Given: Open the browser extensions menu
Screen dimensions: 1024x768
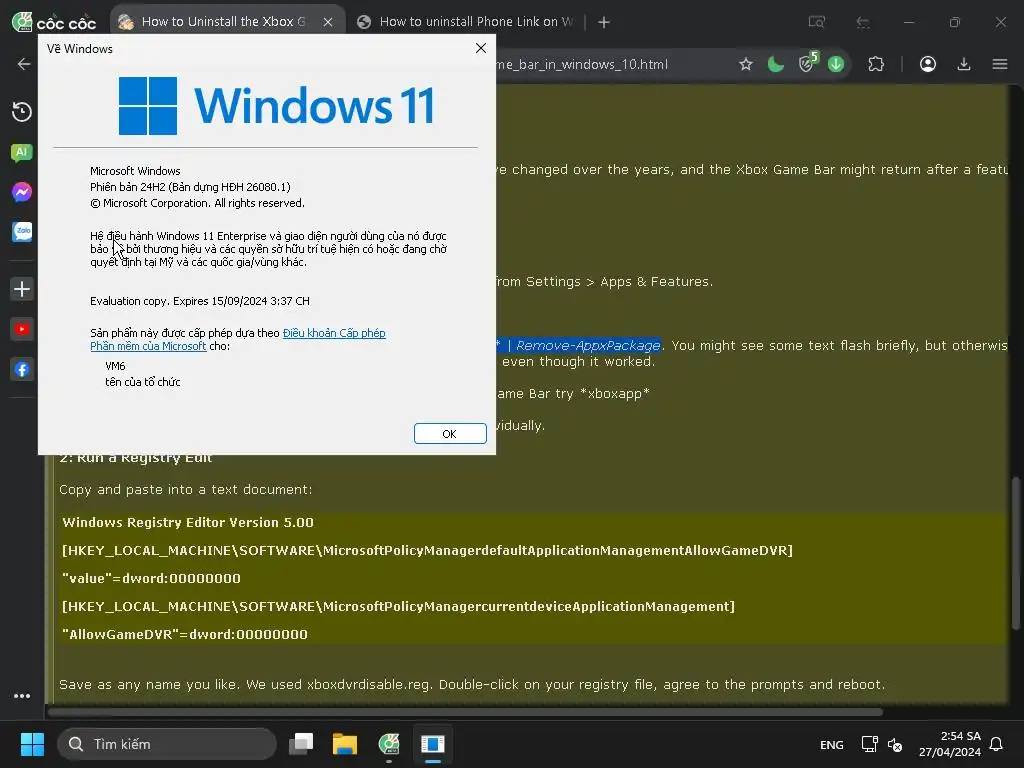Looking at the screenshot, I should click(876, 64).
